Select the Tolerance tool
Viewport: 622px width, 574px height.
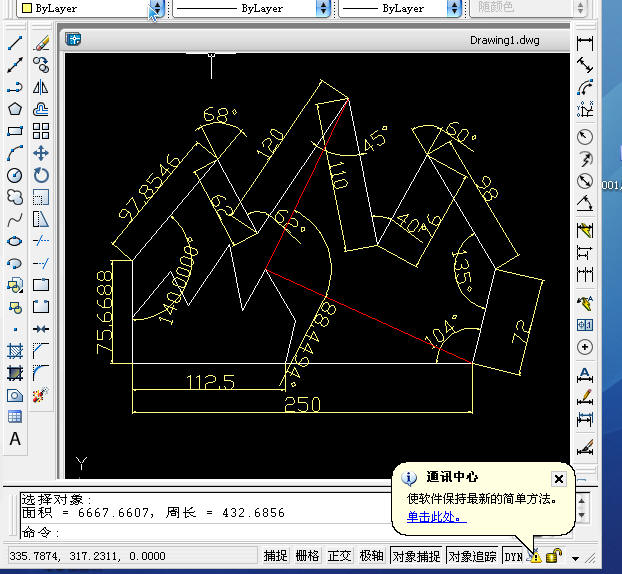585,325
